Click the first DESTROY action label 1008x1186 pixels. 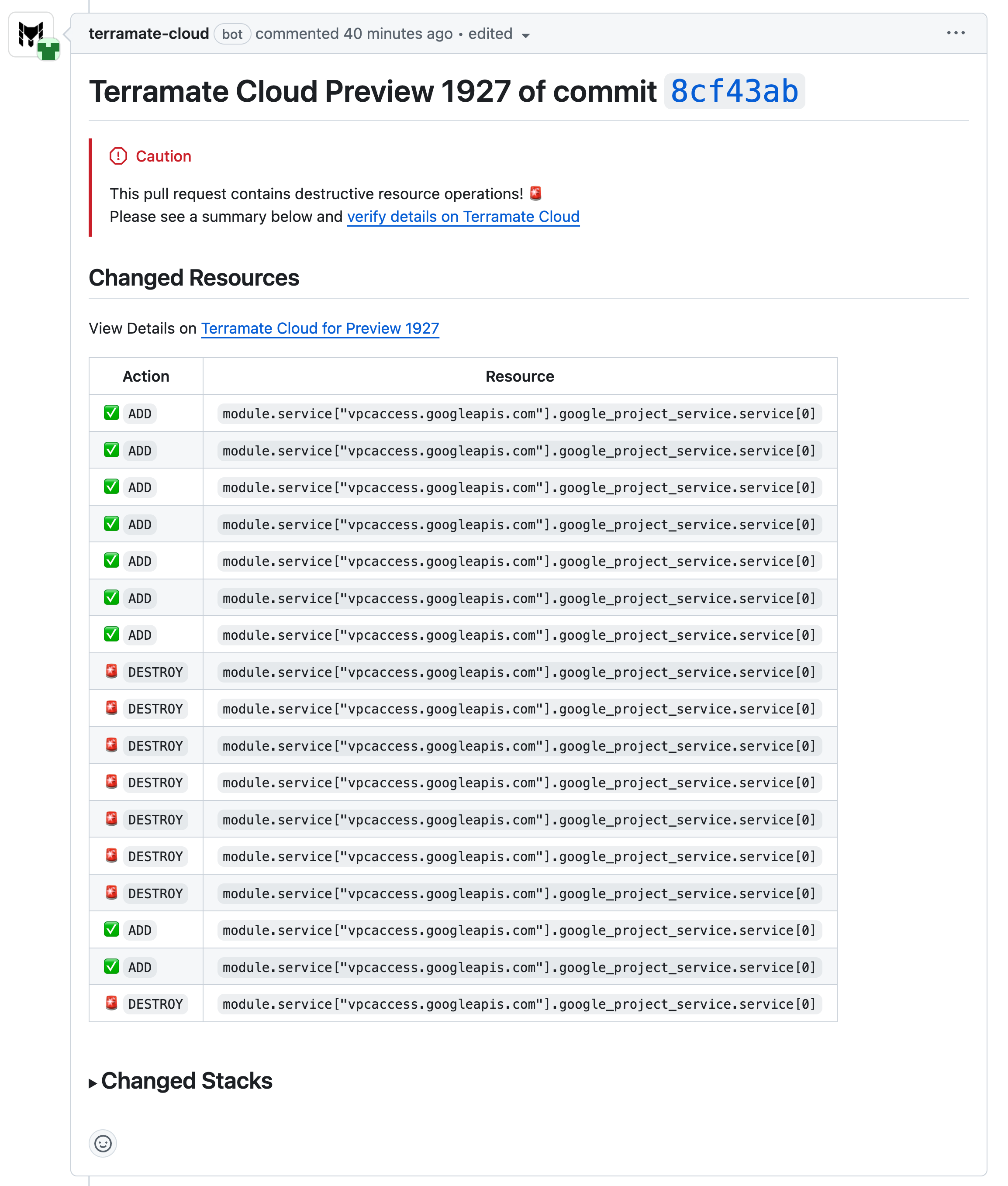coord(155,672)
